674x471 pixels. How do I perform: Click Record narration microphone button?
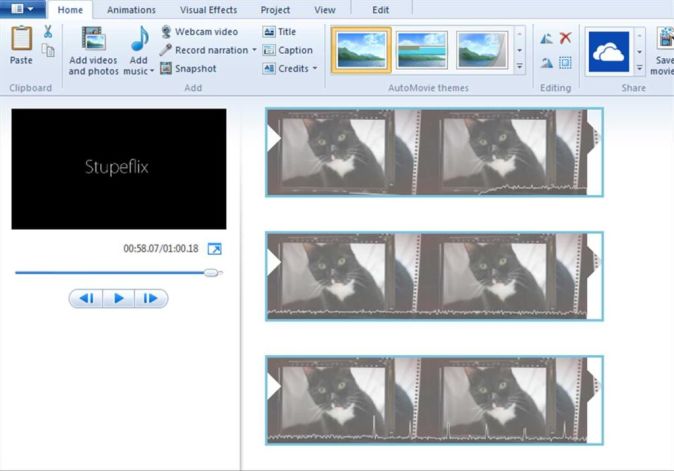(x=204, y=50)
